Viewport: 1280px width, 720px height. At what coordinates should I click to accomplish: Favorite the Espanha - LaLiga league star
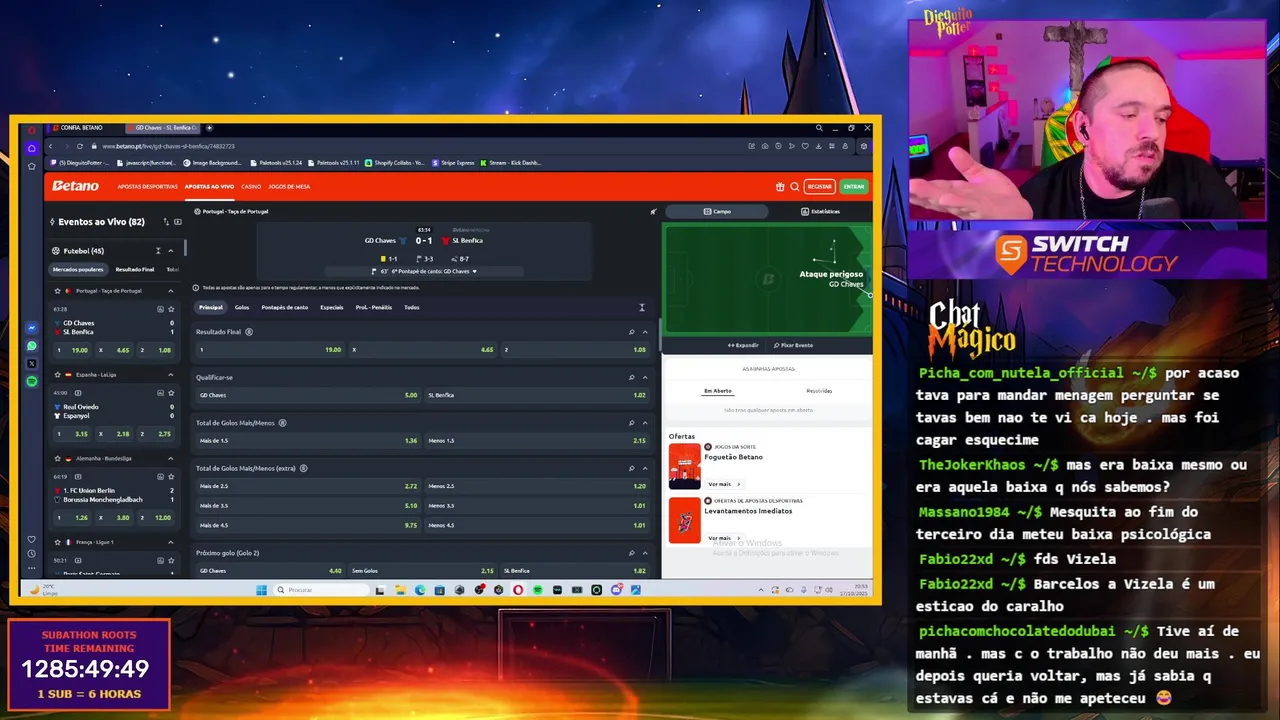58,375
